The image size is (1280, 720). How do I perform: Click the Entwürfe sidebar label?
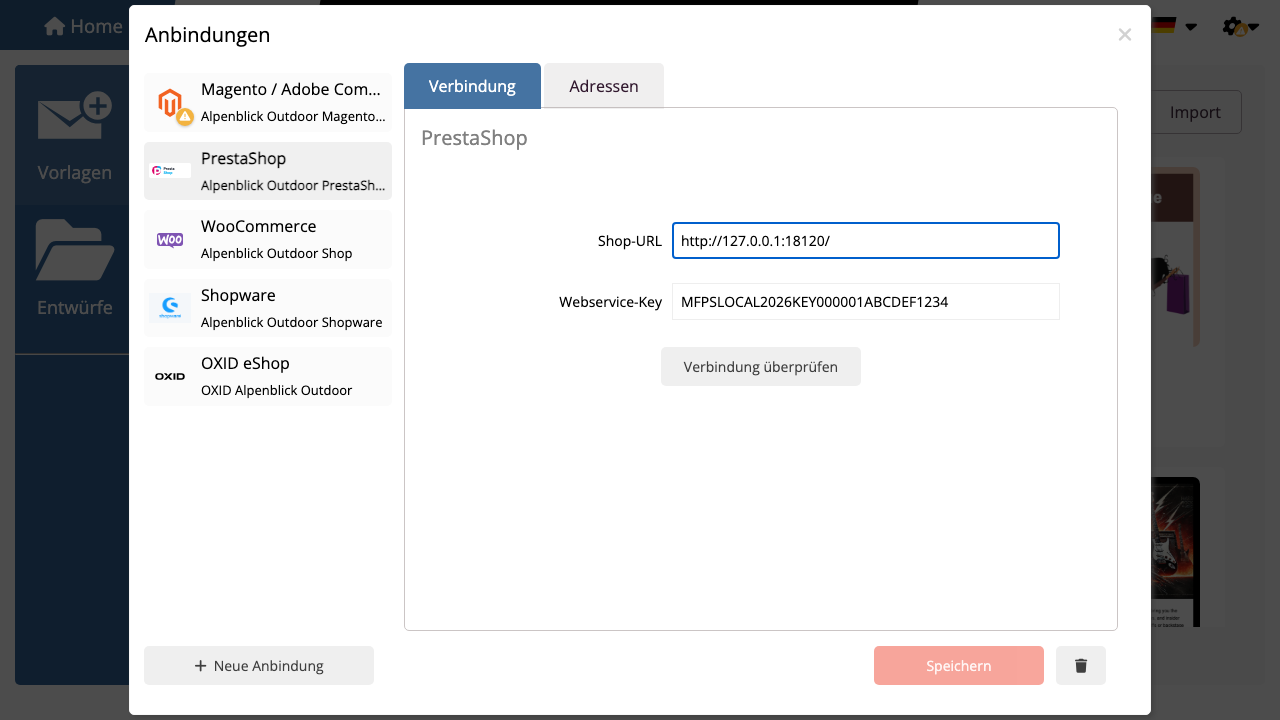74,307
